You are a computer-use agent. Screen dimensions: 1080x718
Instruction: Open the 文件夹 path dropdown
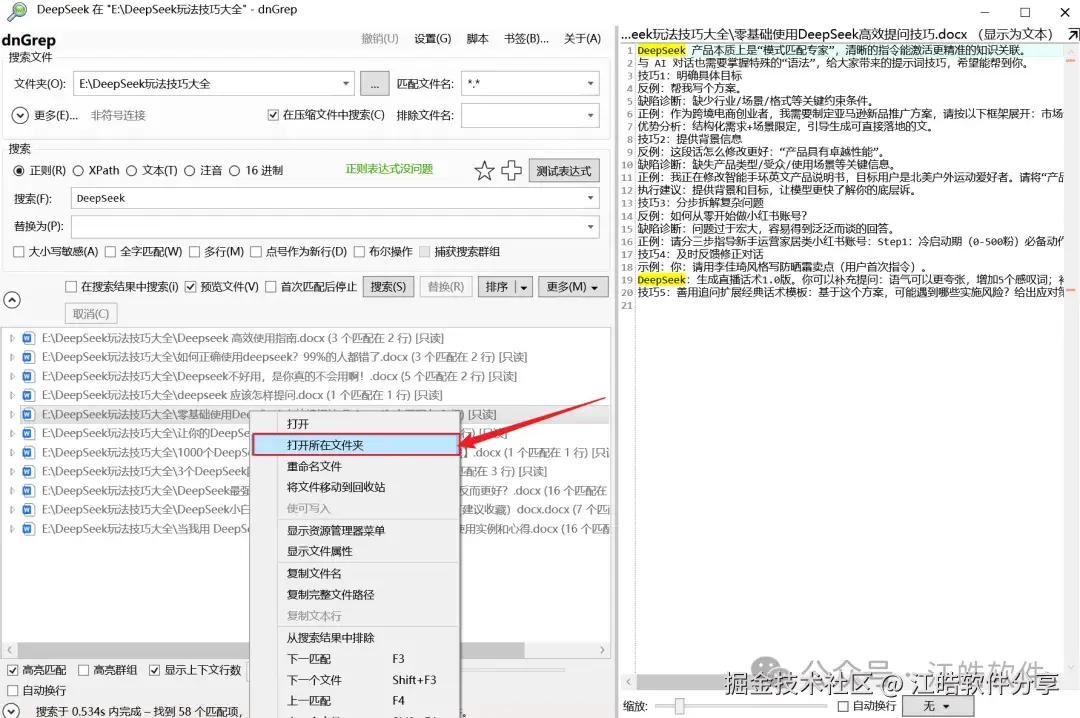(346, 84)
